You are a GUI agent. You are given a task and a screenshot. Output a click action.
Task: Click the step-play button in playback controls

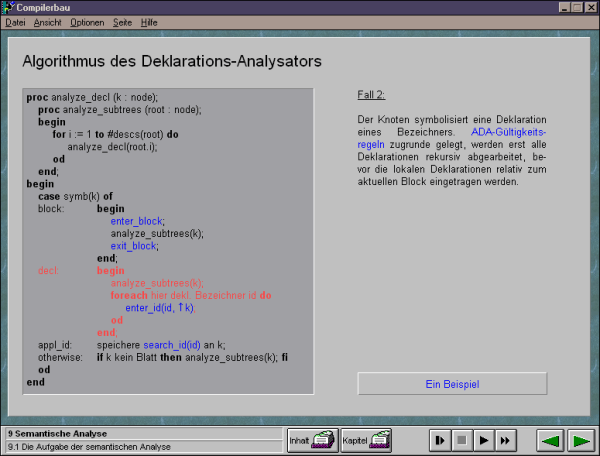(440, 440)
